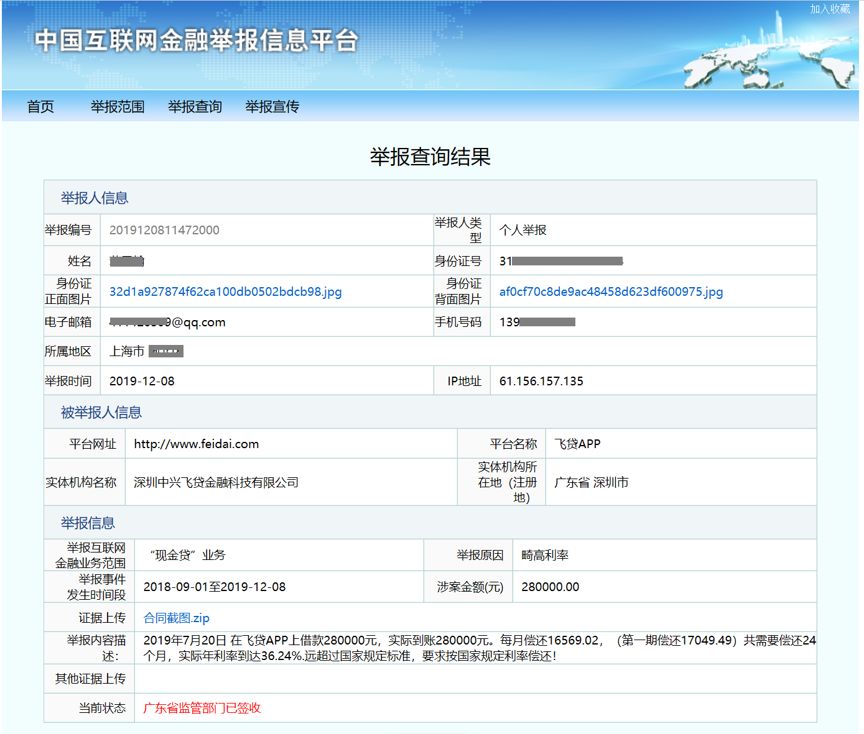Click the 举报查询结果 page heading
The height and width of the screenshot is (734, 864).
tap(430, 157)
